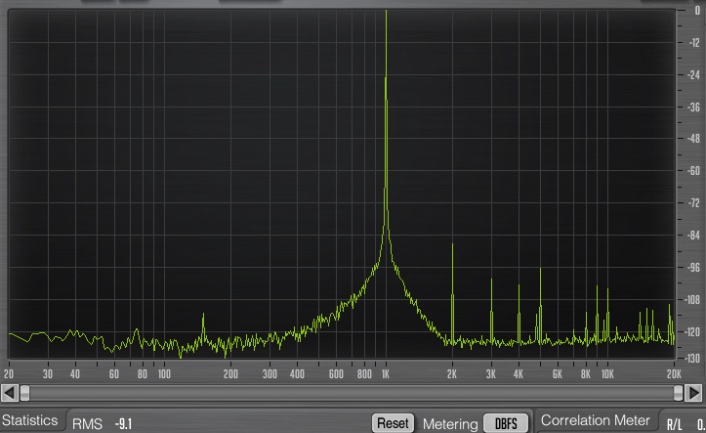Click the 10K frequency axis label
This screenshot has height=433, width=706.
607,374
